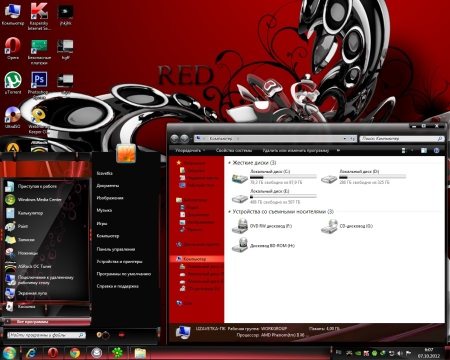The image size is (450, 360).
Task: Toggle the preview pane button
Action: click(x=424, y=150)
